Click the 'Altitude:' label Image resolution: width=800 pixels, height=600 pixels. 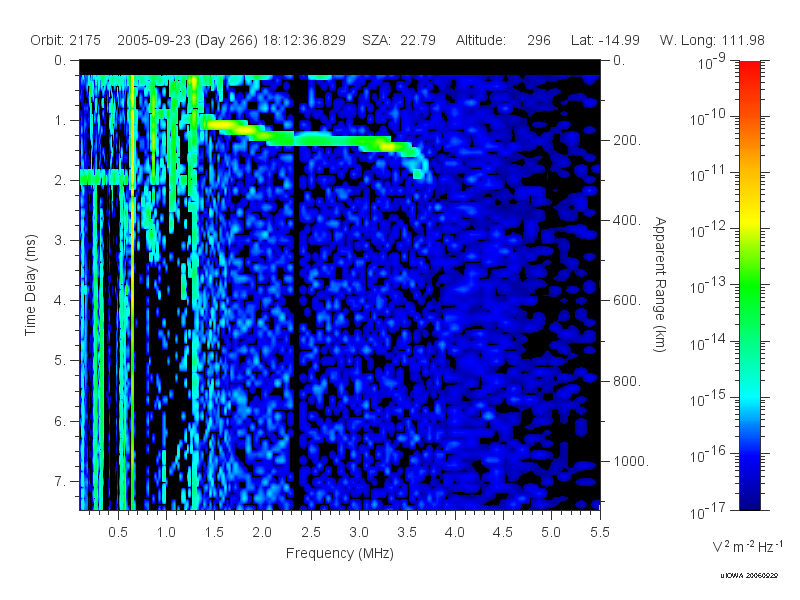[x=481, y=40]
